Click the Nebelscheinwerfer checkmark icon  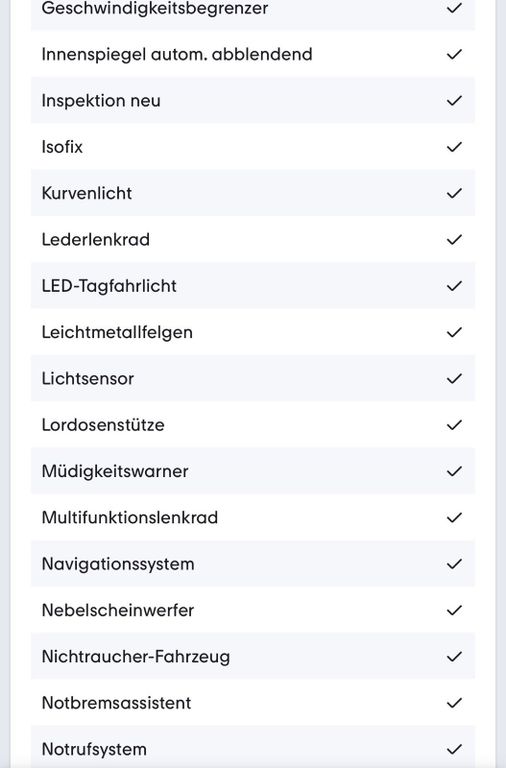[454, 610]
